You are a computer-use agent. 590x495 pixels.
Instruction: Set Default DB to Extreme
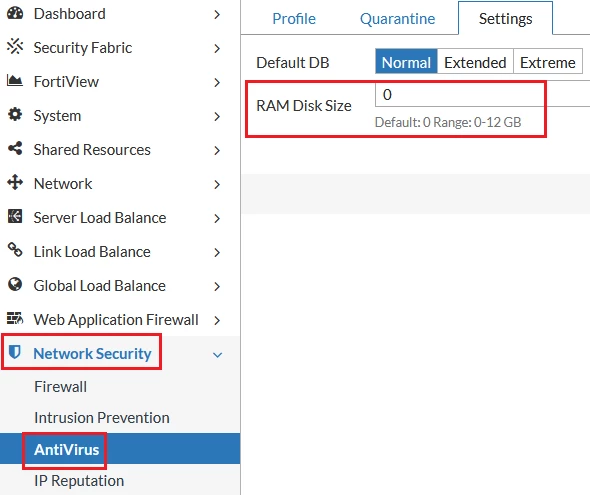click(547, 62)
